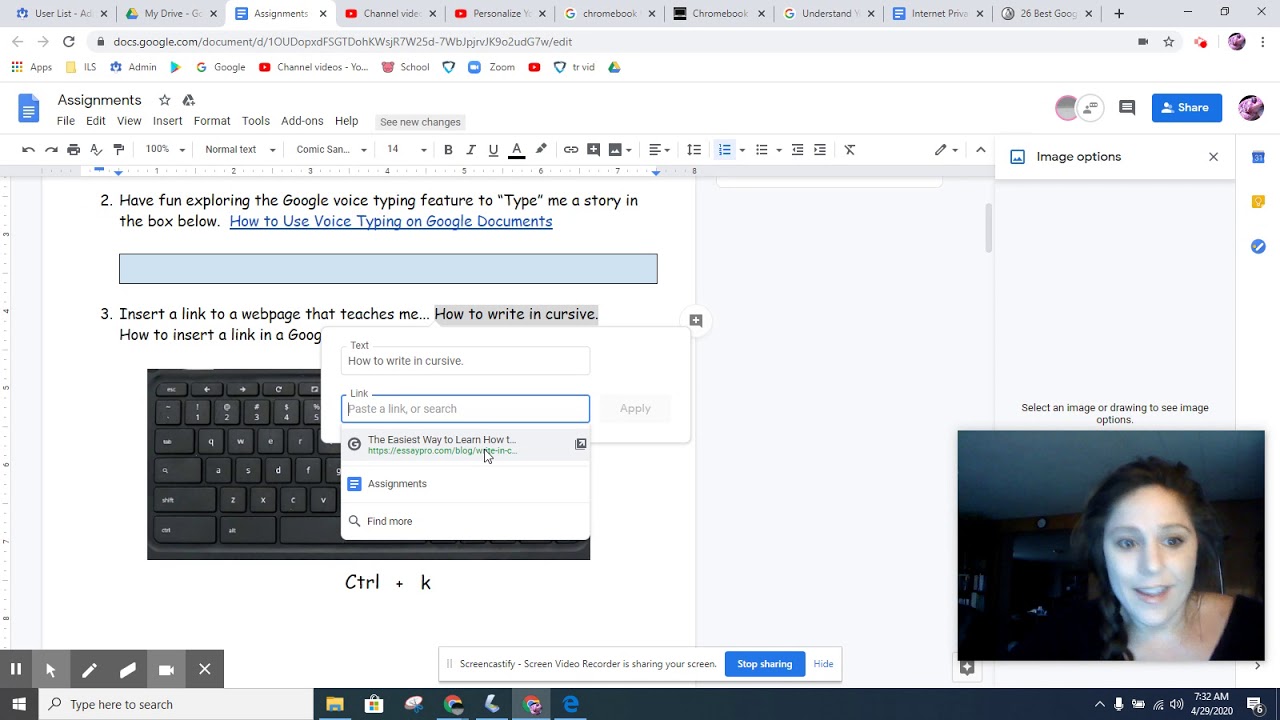Click Stop sharing in Screencastify bar
The image size is (1280, 720).
click(765, 664)
